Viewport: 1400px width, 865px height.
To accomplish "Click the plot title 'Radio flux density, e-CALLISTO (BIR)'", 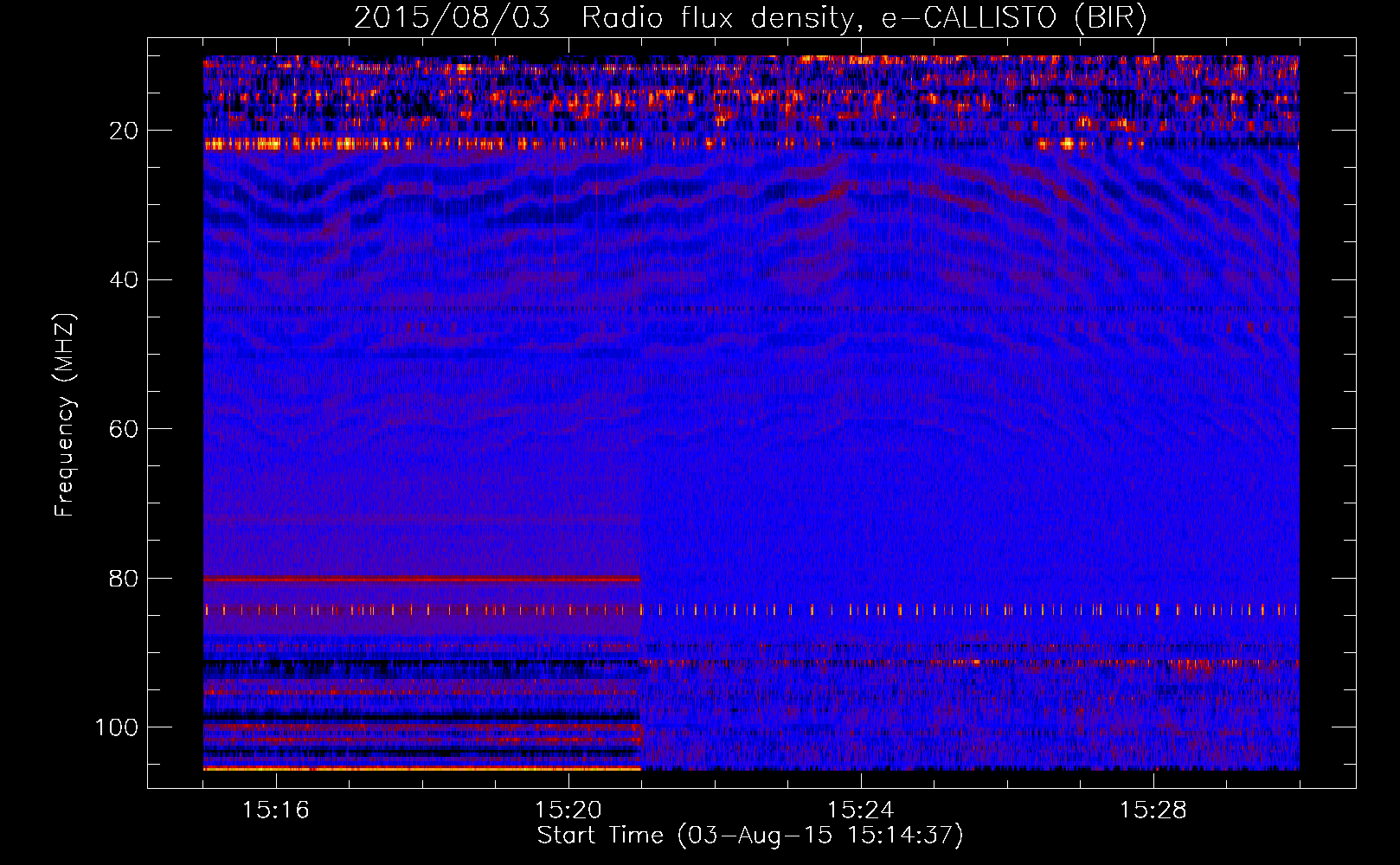I will 864,18.
